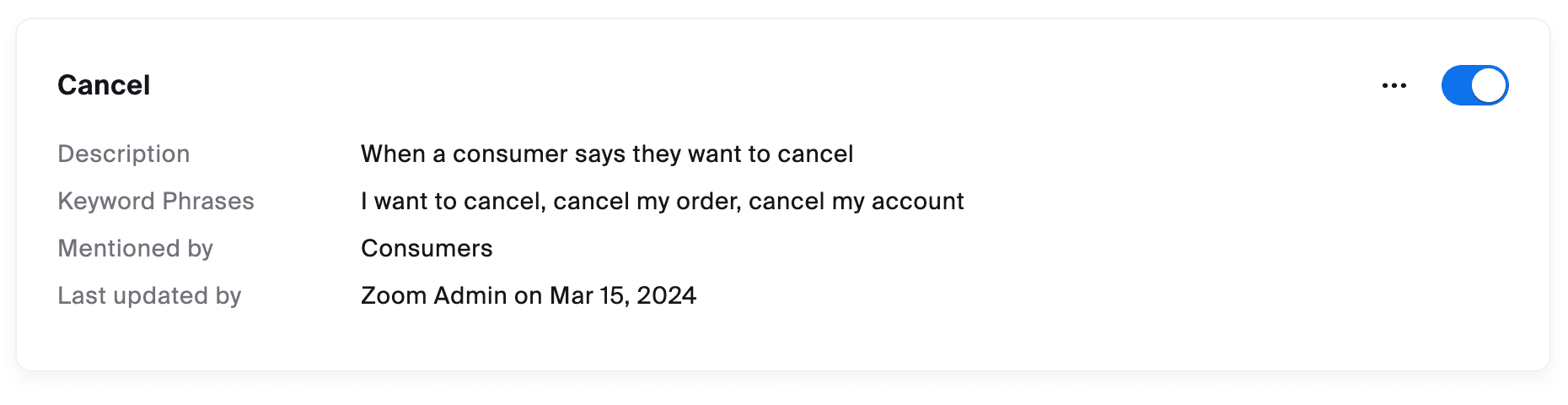Image resolution: width=1568 pixels, height=405 pixels.
Task: Click the bold "Cancel" card title
Action: pos(104,85)
